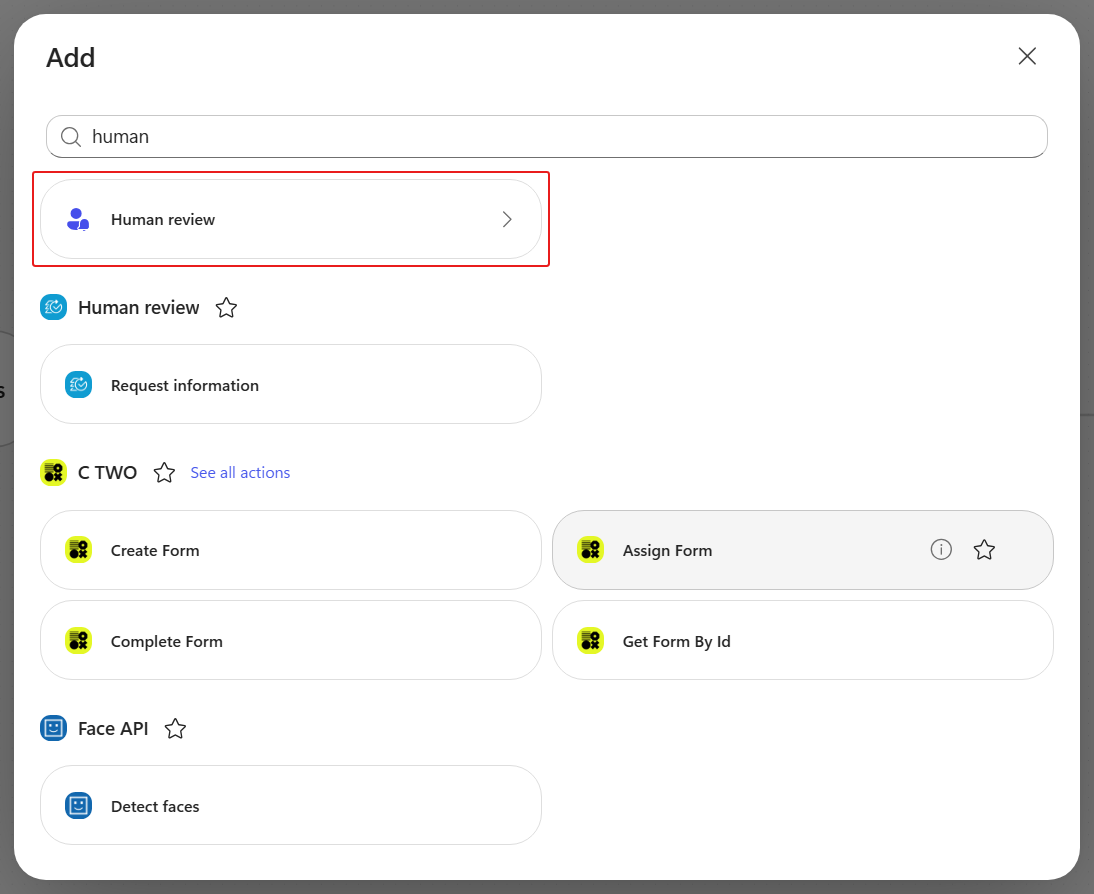Screen dimensions: 1094x894
Task: Select the Create Form action
Action: [x=291, y=550]
